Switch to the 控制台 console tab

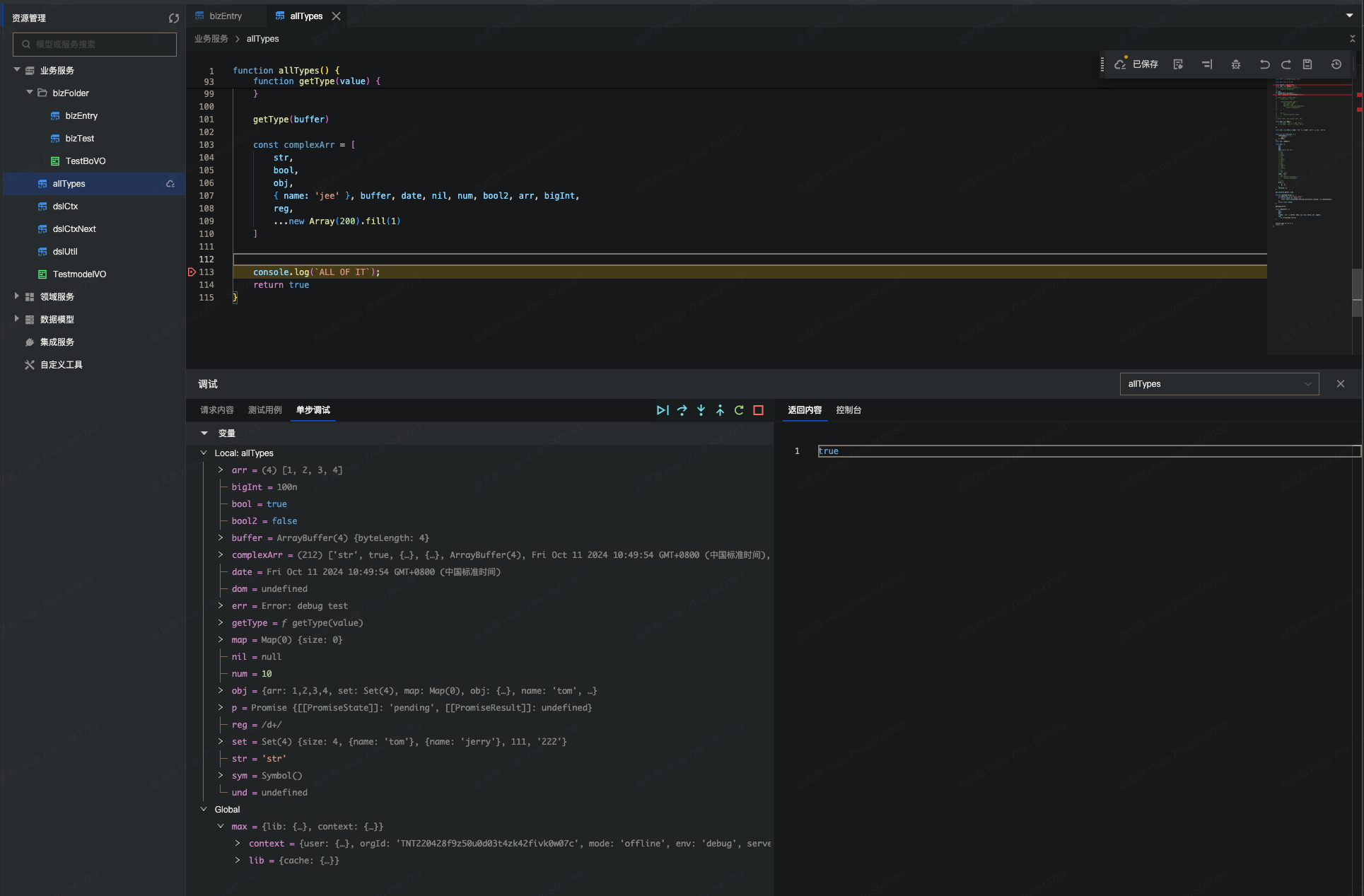pos(849,410)
